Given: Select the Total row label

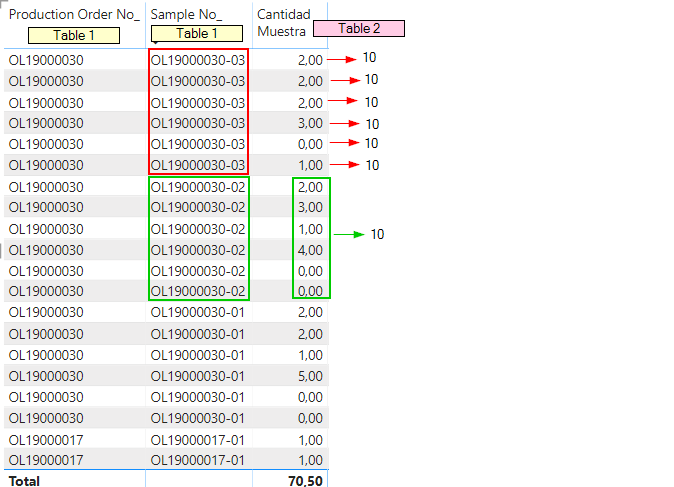Looking at the screenshot, I should click(x=24, y=481).
